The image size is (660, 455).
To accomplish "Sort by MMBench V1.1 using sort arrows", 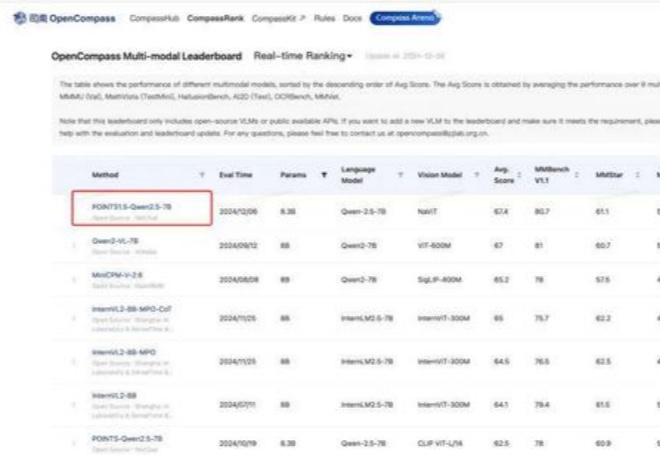I will point(577,175).
